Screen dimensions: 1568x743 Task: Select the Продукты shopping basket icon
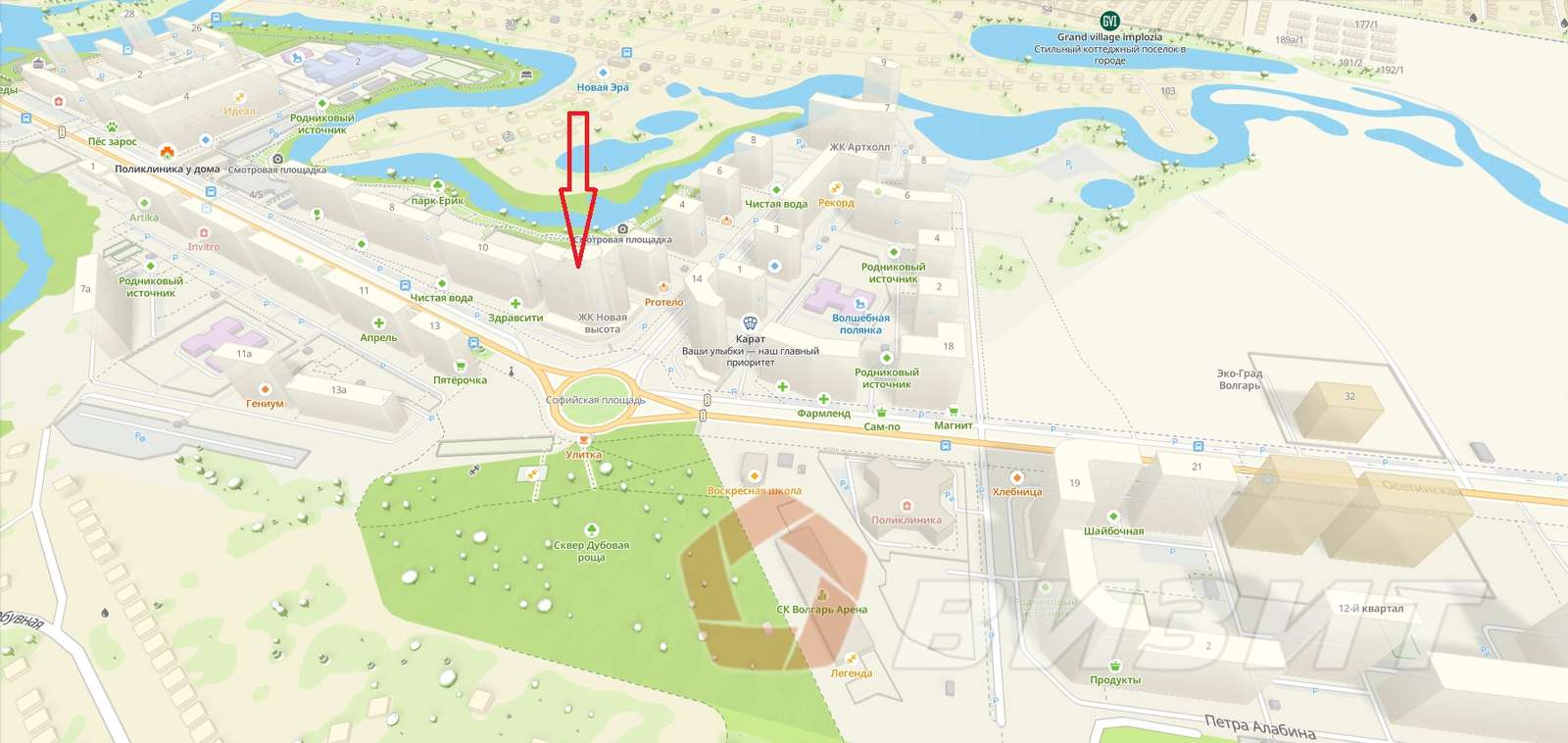coord(1115,666)
